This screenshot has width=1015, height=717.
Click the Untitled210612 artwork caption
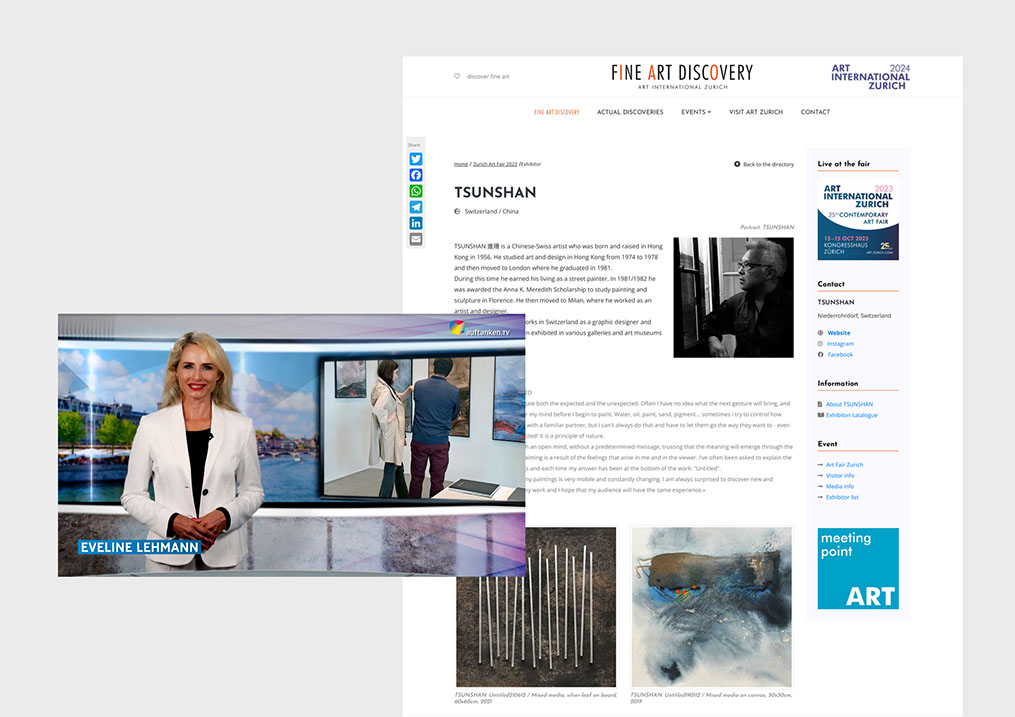535,698
